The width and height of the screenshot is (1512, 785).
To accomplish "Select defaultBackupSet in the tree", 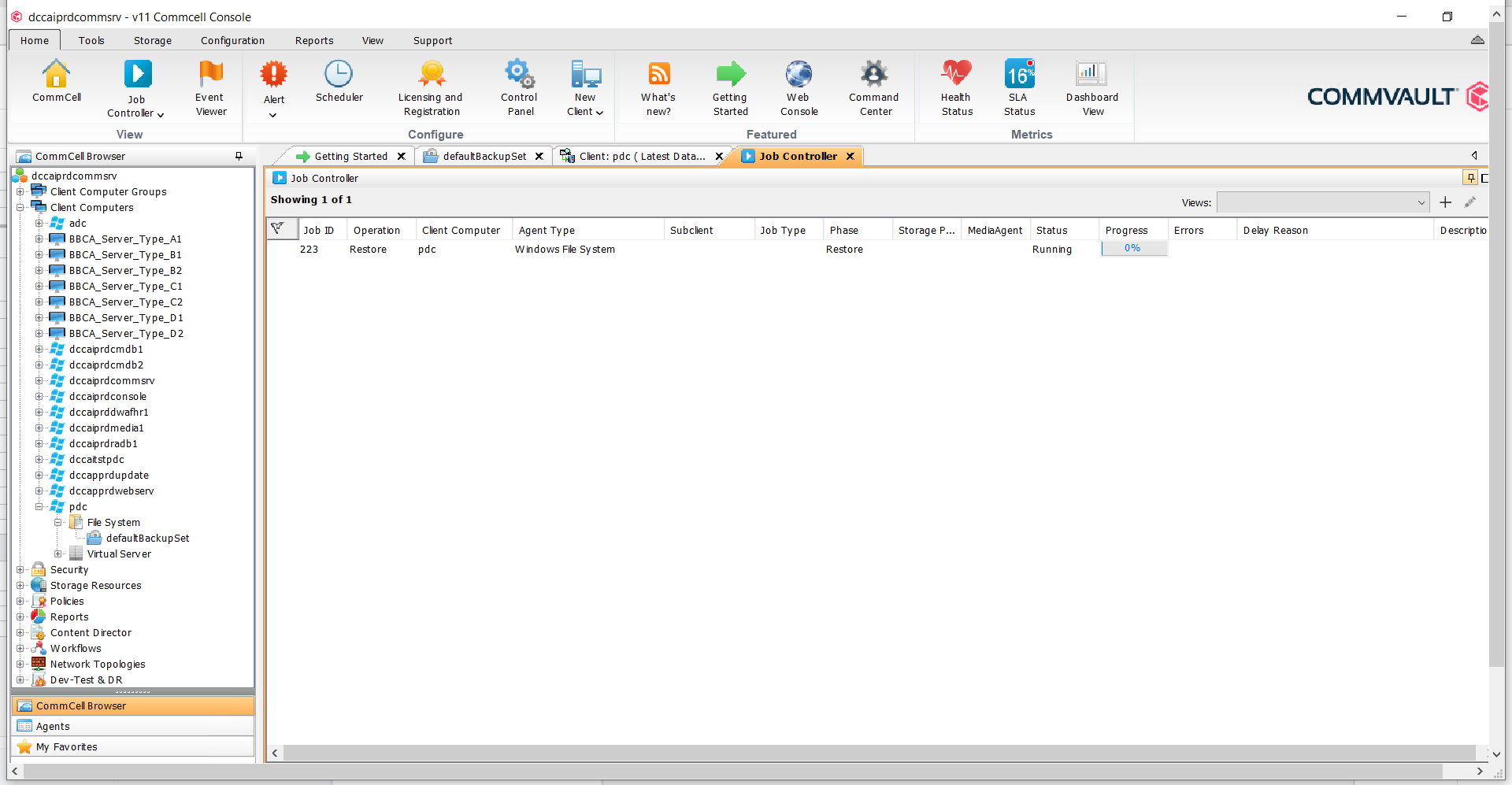I will coord(147,538).
